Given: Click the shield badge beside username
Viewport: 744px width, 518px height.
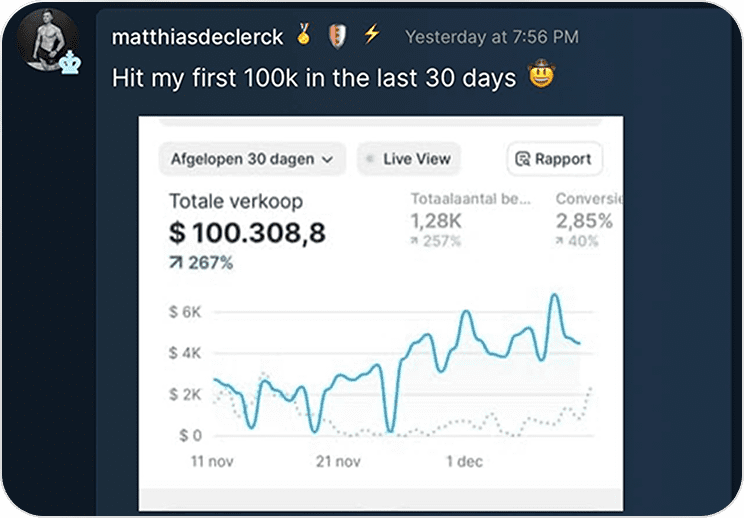Looking at the screenshot, I should pos(337,37).
